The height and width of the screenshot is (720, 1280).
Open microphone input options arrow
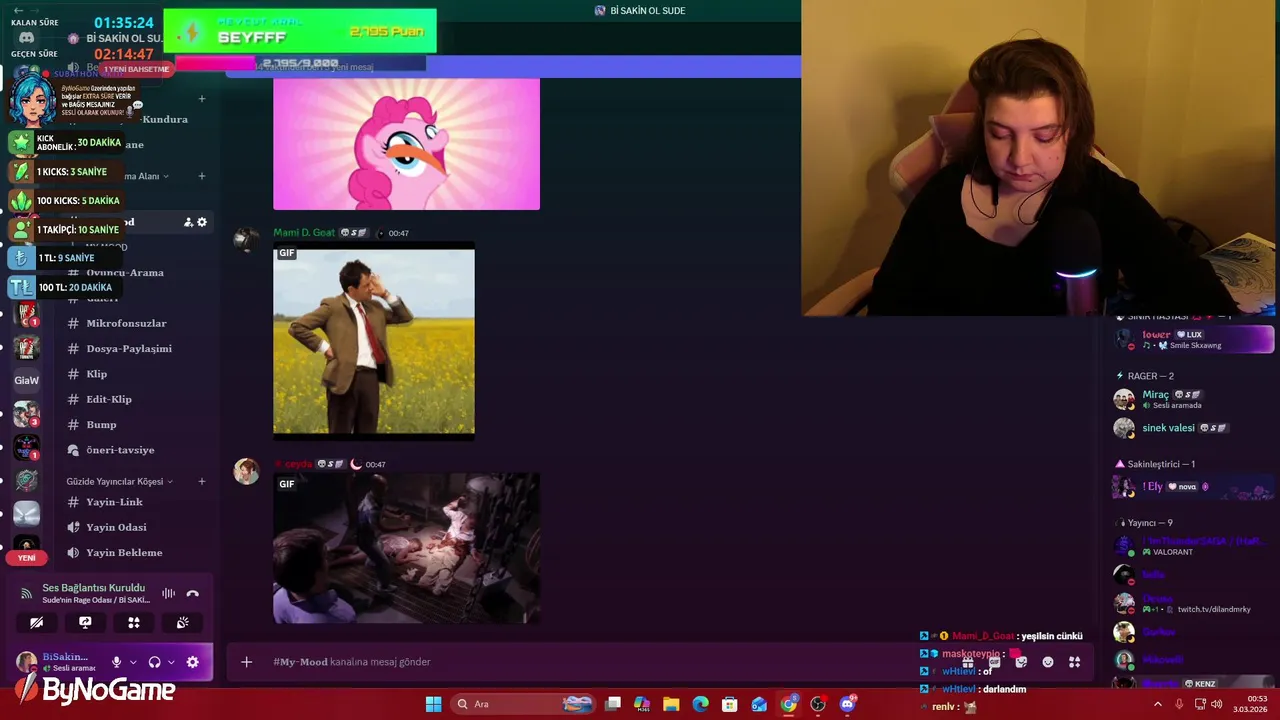coord(133,662)
